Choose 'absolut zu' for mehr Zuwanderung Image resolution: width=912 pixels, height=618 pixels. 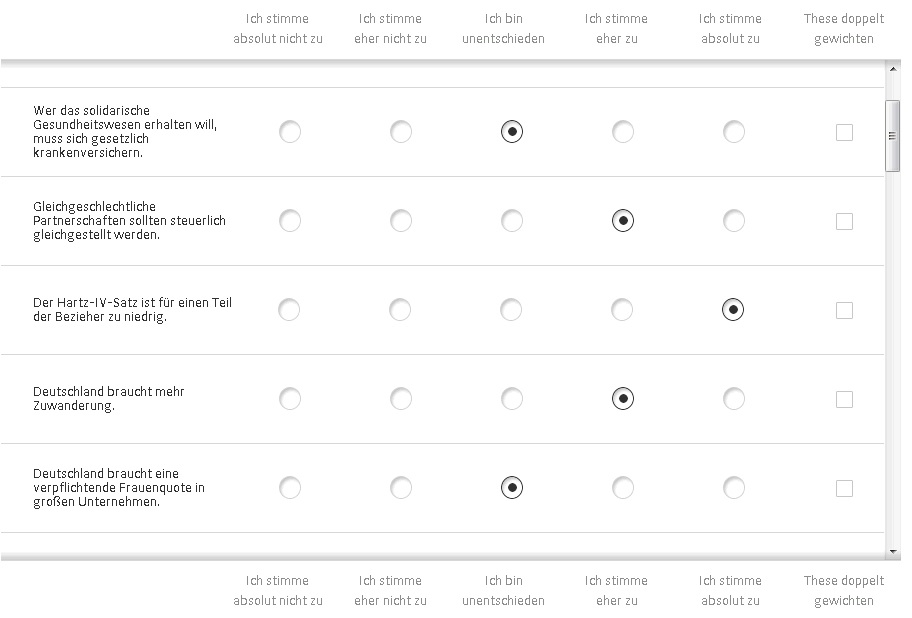coord(734,399)
